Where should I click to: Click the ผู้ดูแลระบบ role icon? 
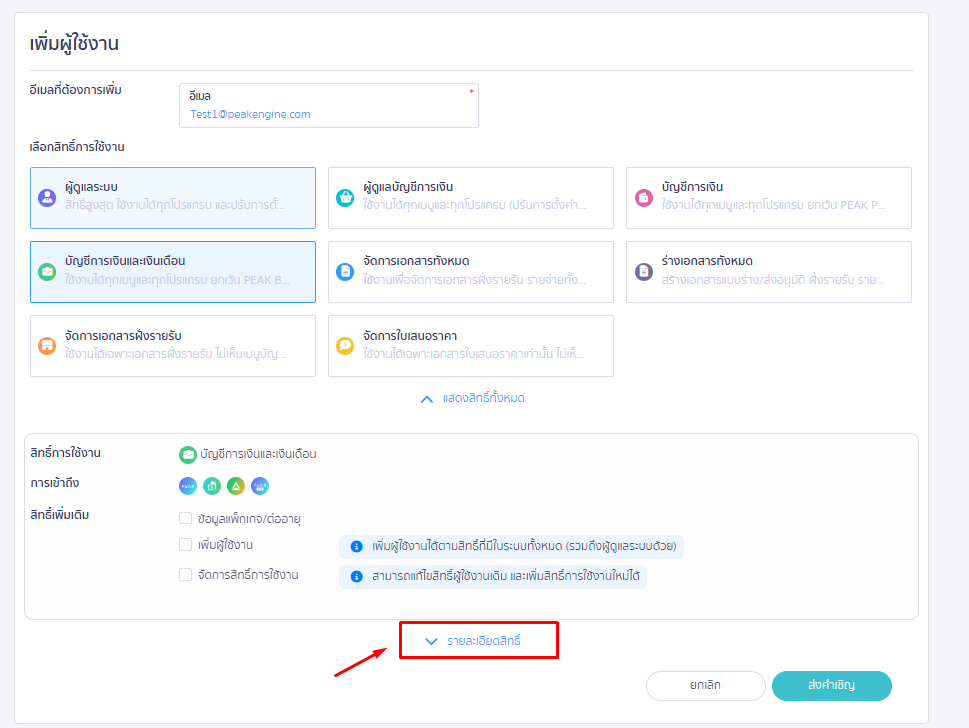click(46, 197)
